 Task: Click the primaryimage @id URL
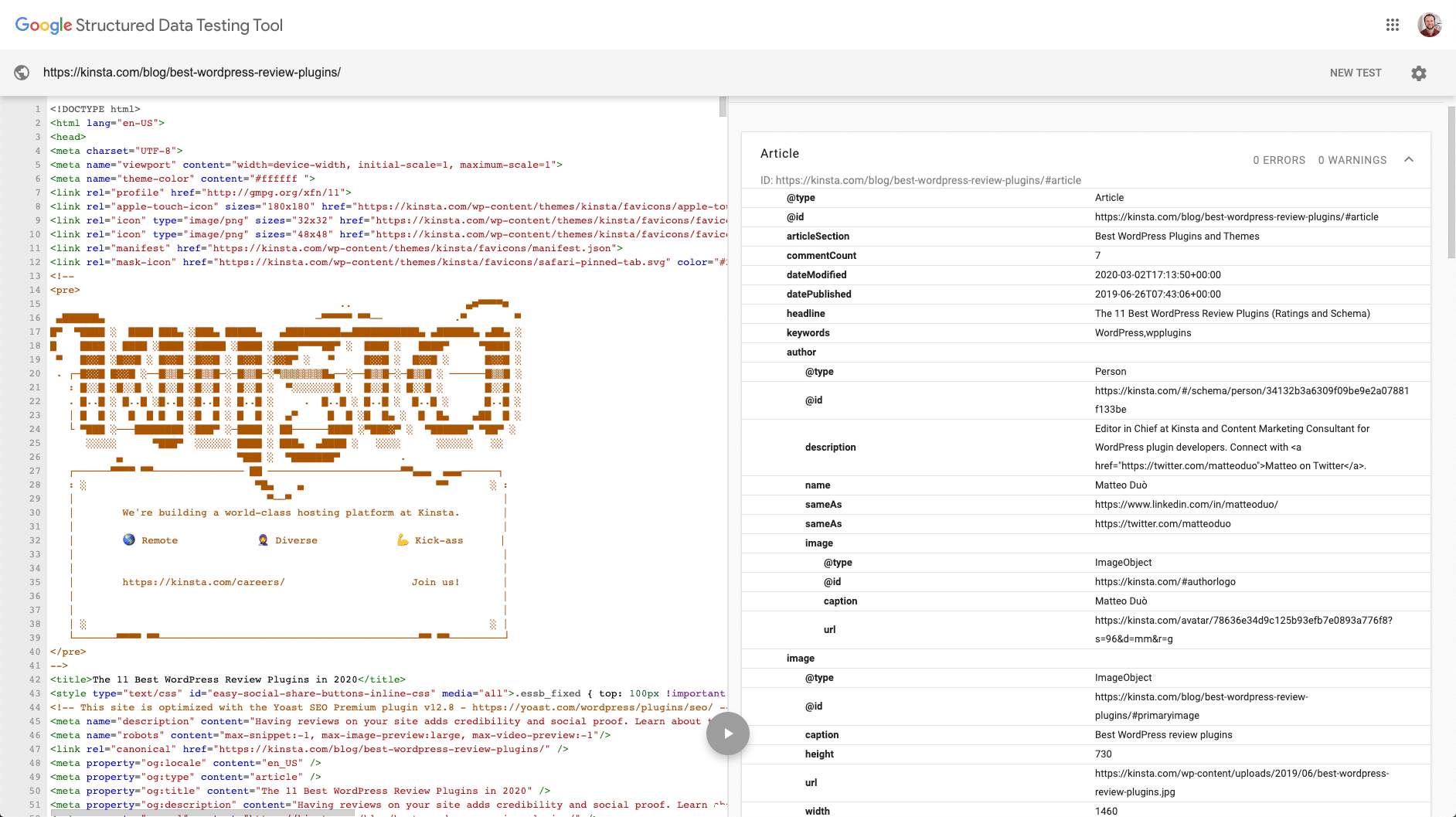[1202, 706]
